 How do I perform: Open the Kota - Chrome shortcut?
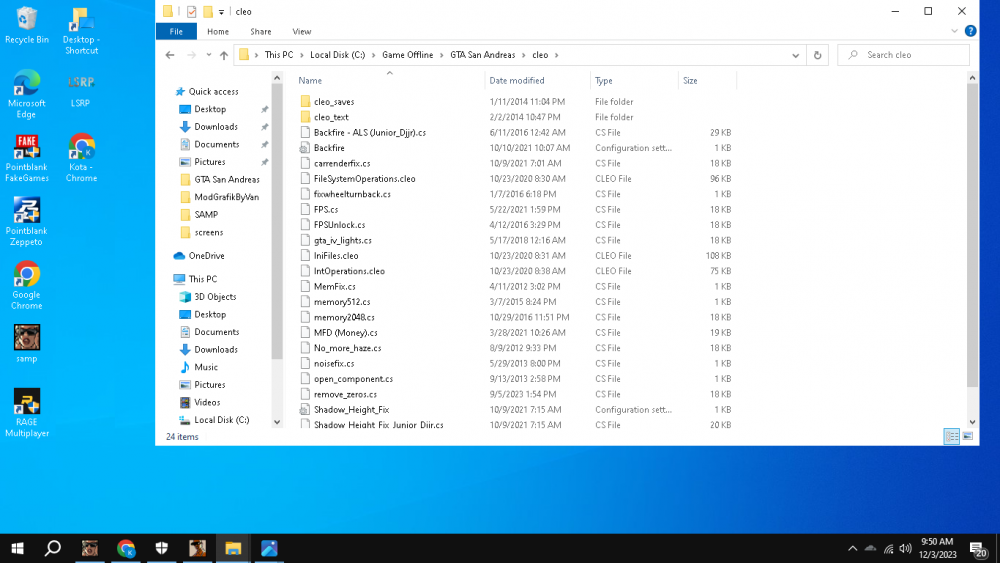[x=81, y=158]
